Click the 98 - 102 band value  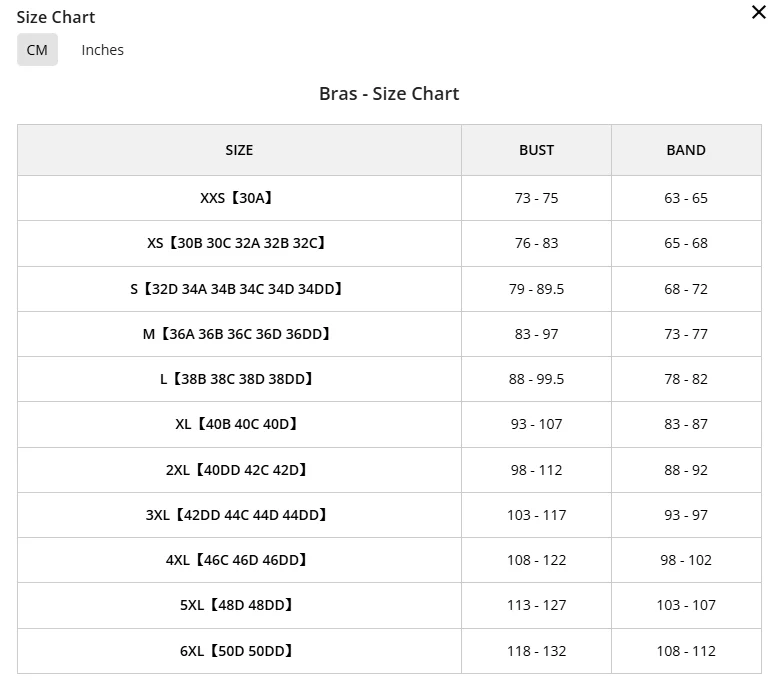coord(686,560)
